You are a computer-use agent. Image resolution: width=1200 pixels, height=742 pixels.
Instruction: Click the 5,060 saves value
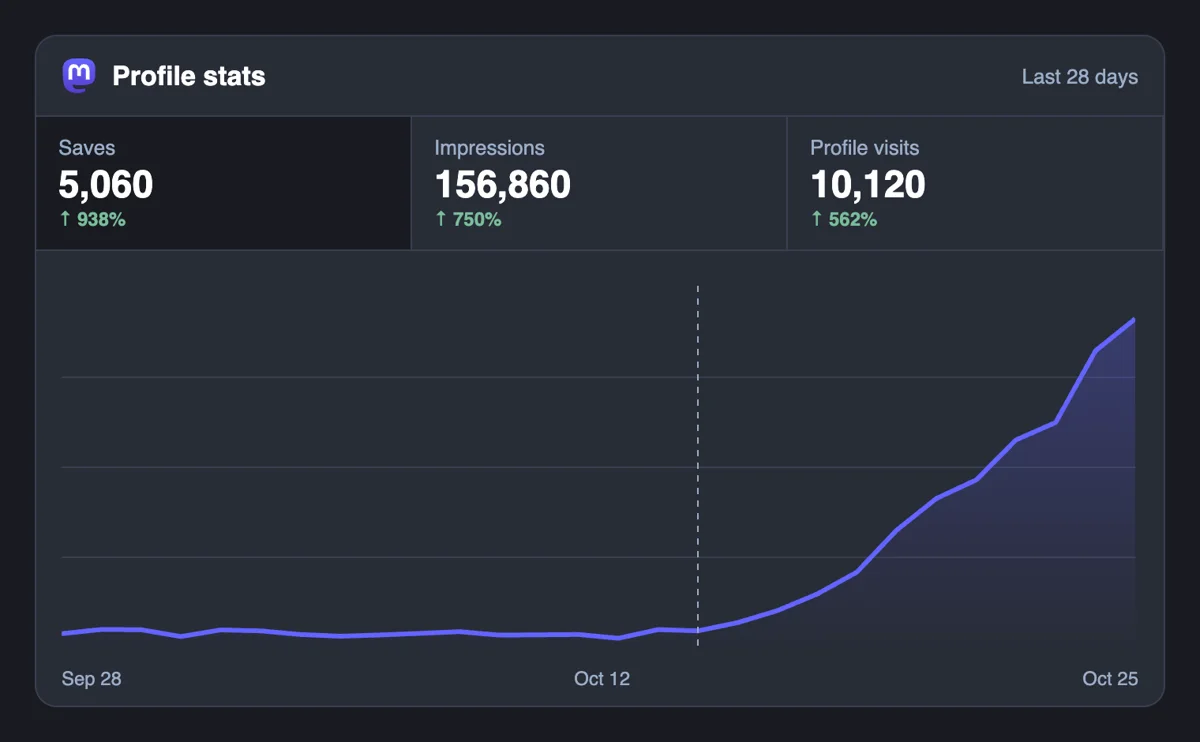(x=106, y=185)
